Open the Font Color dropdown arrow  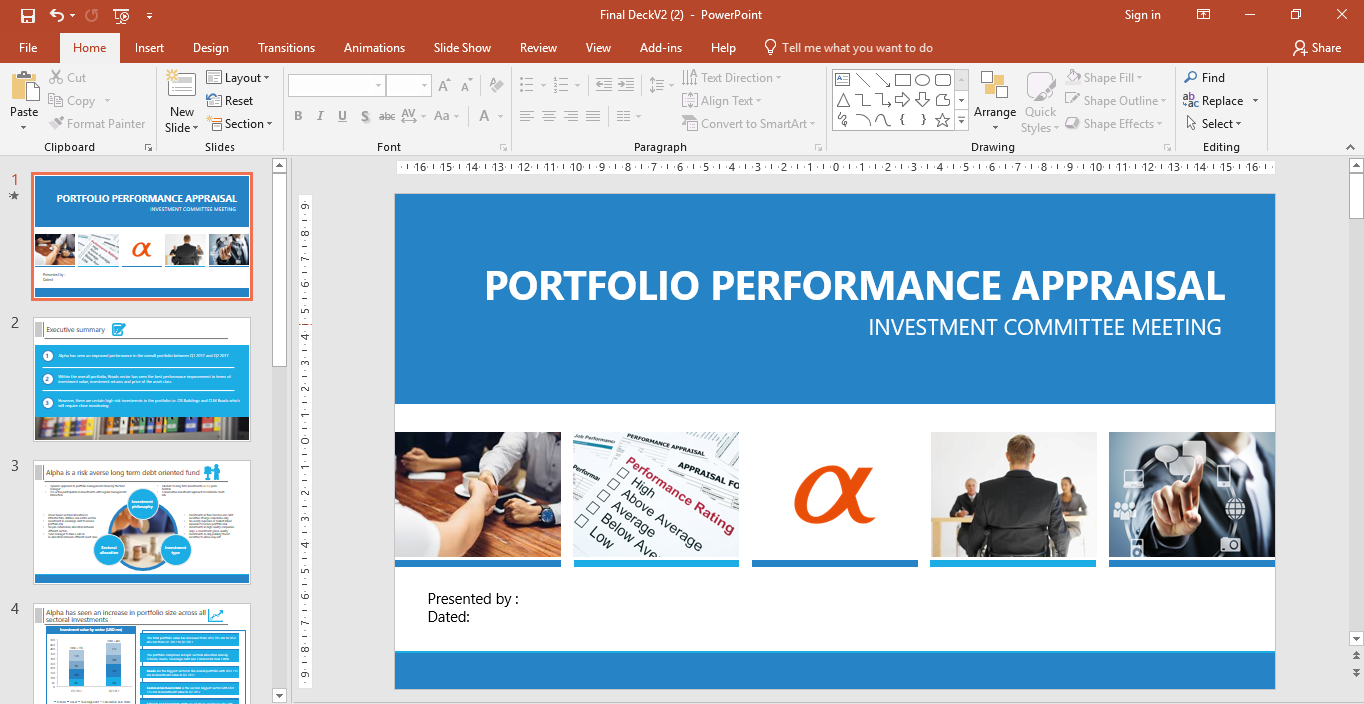pyautogui.click(x=500, y=116)
